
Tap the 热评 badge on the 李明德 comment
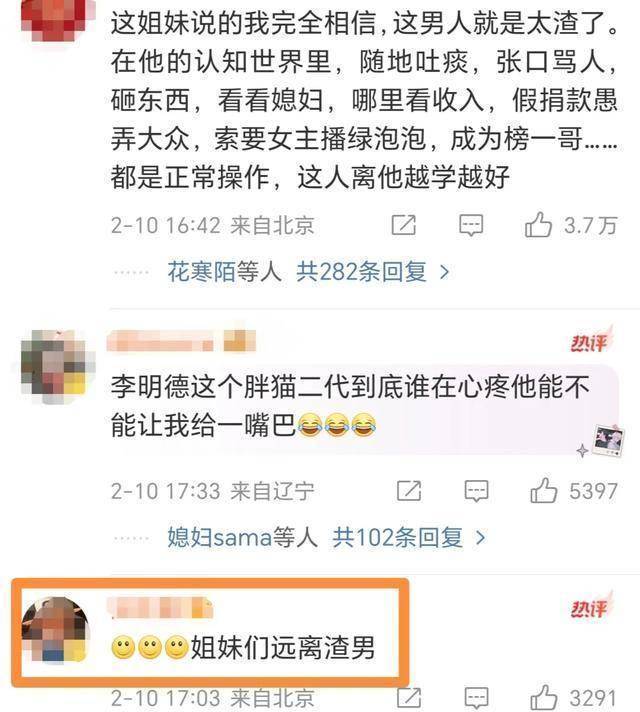(x=591, y=341)
